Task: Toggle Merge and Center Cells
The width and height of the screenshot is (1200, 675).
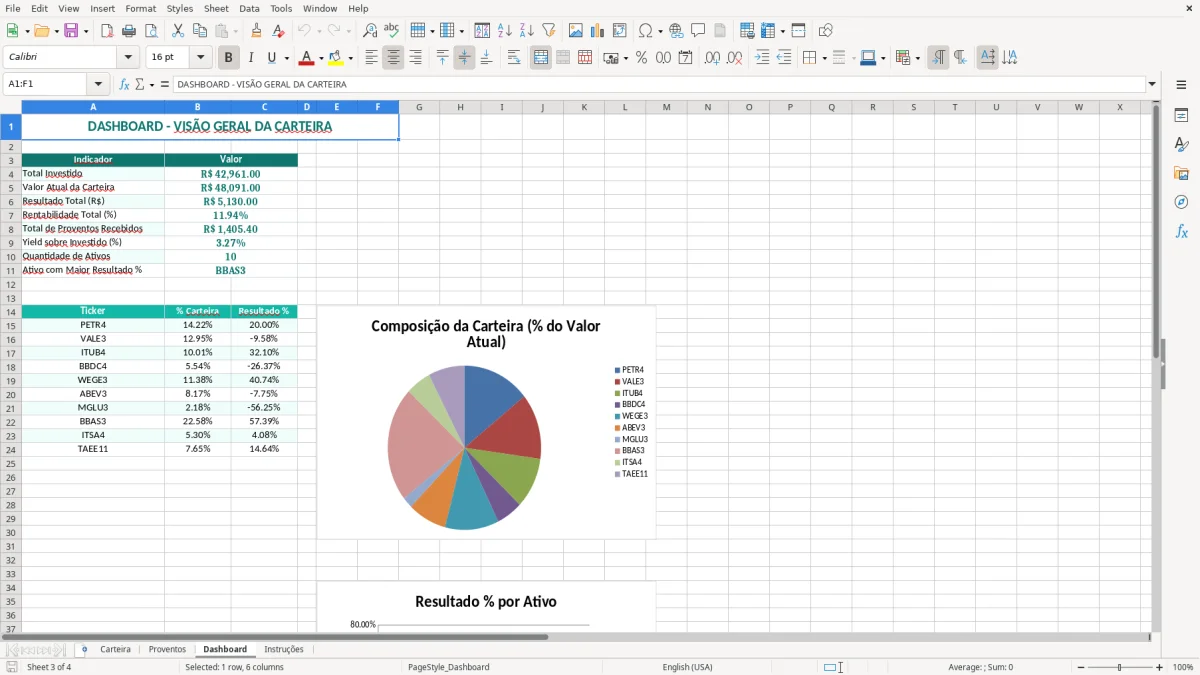Action: [541, 58]
